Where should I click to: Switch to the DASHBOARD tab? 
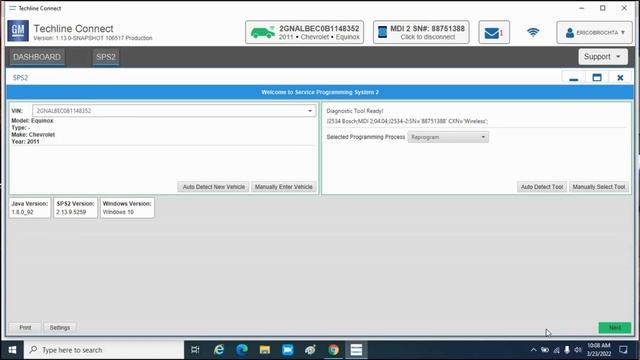coord(37,57)
